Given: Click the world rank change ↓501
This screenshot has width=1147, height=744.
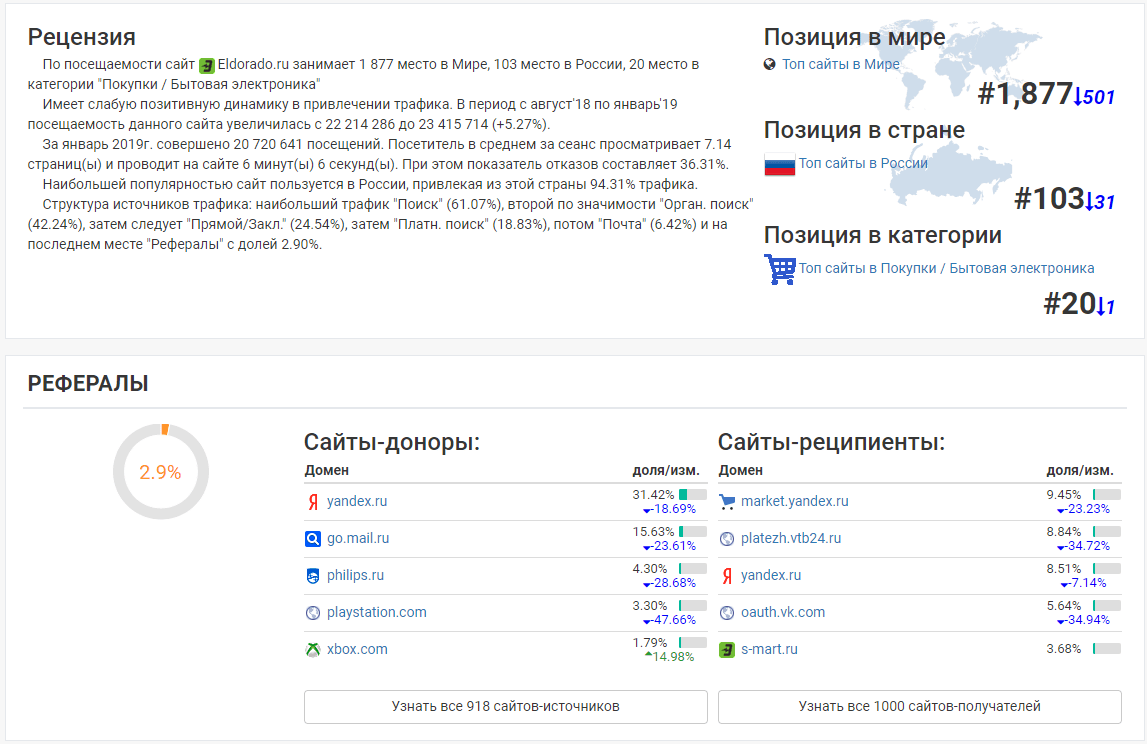Looking at the screenshot, I should point(1094,97).
